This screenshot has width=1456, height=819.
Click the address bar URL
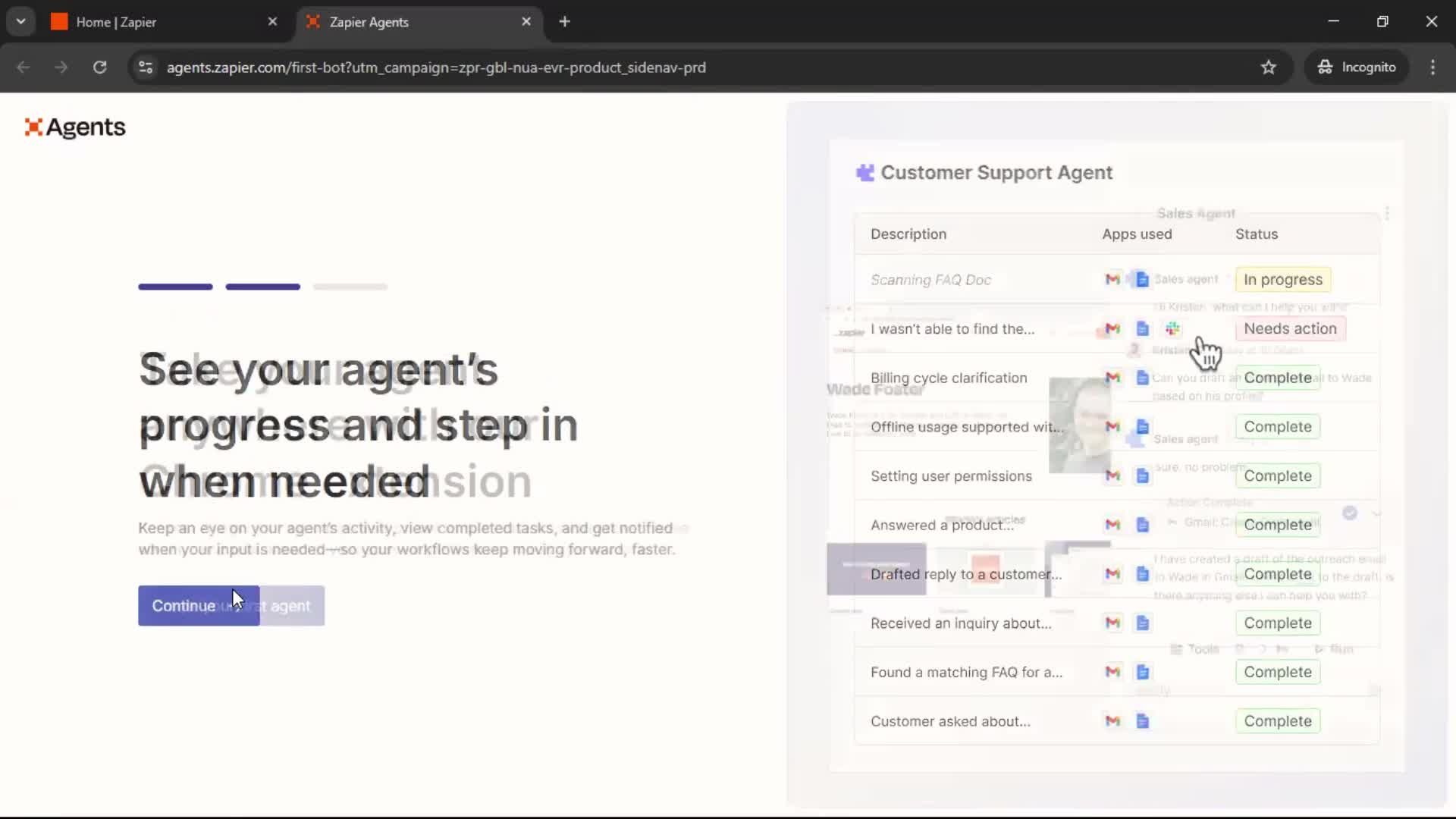tap(436, 67)
